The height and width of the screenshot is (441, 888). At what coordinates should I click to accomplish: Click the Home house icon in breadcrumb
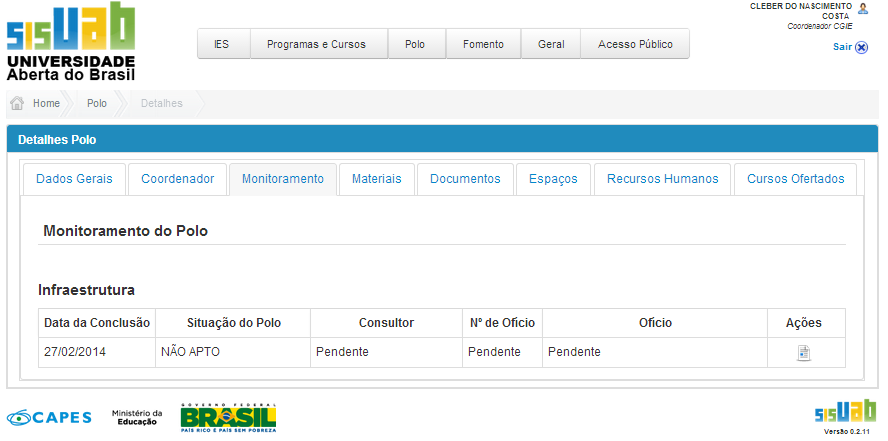pos(17,103)
